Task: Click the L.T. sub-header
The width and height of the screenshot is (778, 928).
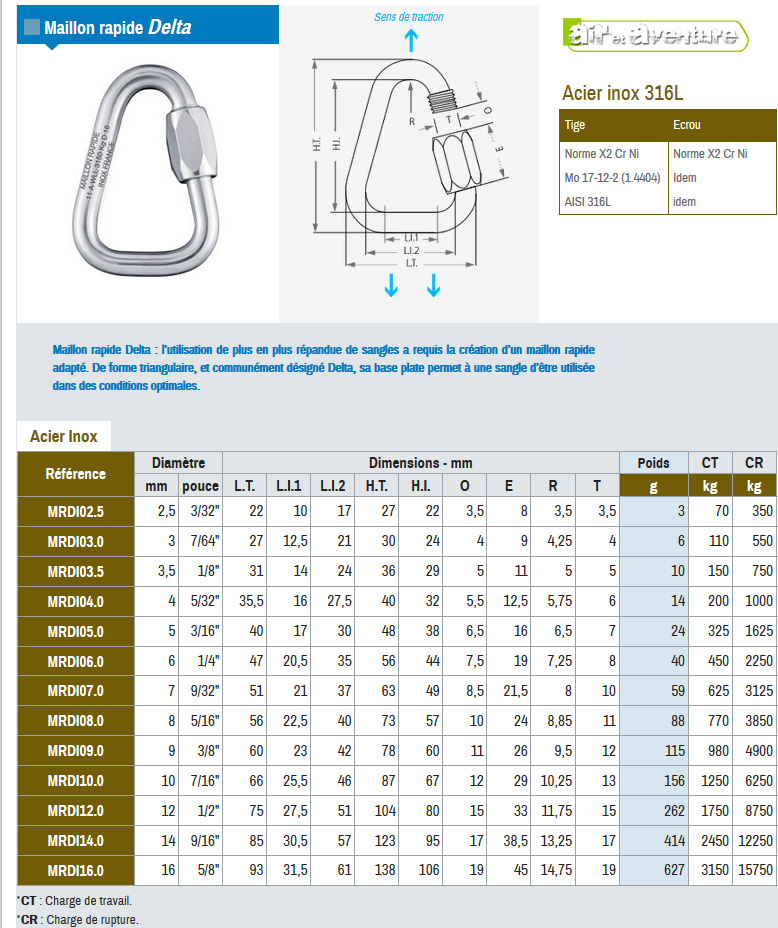Action: pos(244,486)
